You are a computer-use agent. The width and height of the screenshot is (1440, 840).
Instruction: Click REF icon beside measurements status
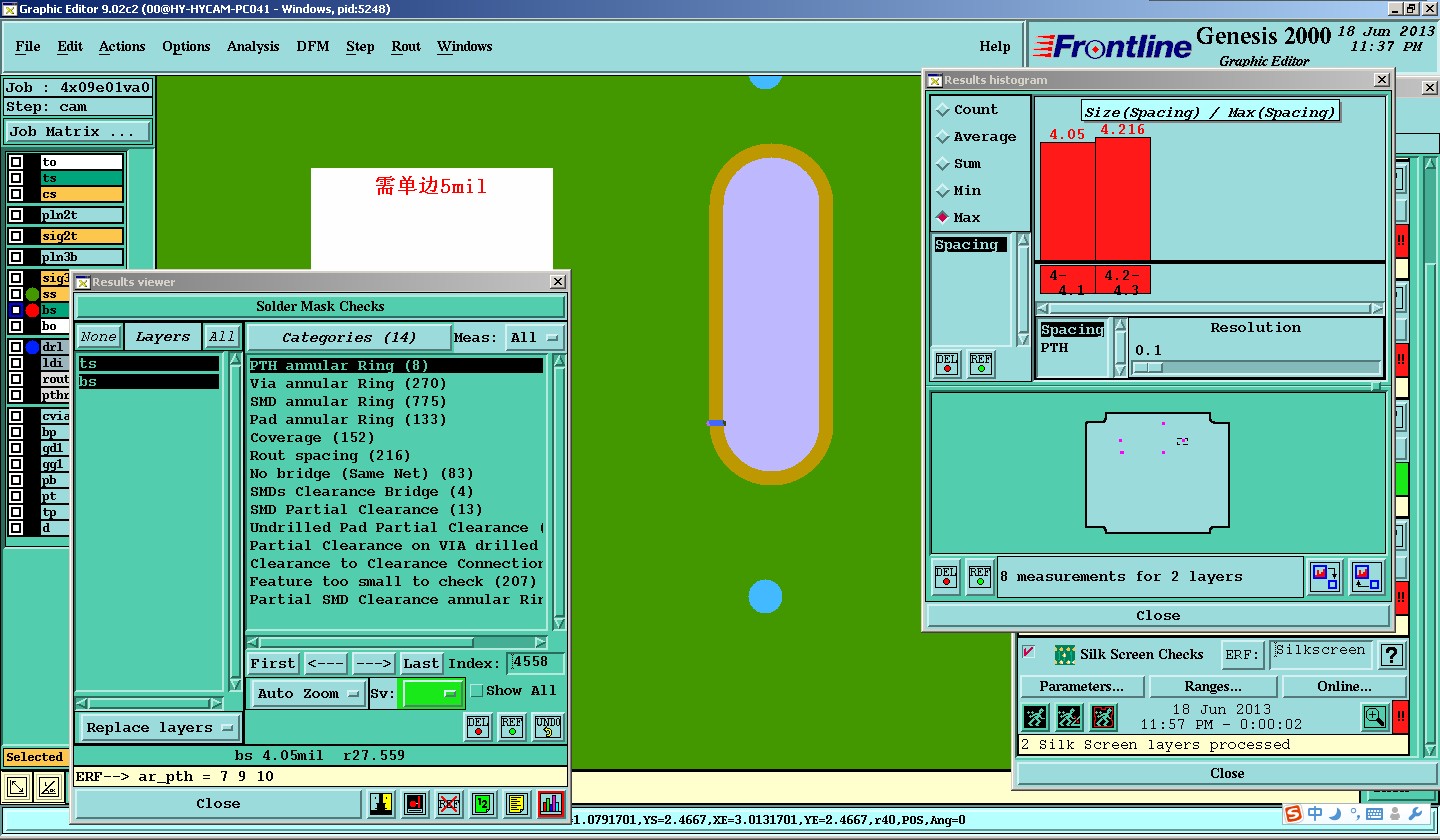pyautogui.click(x=980, y=577)
